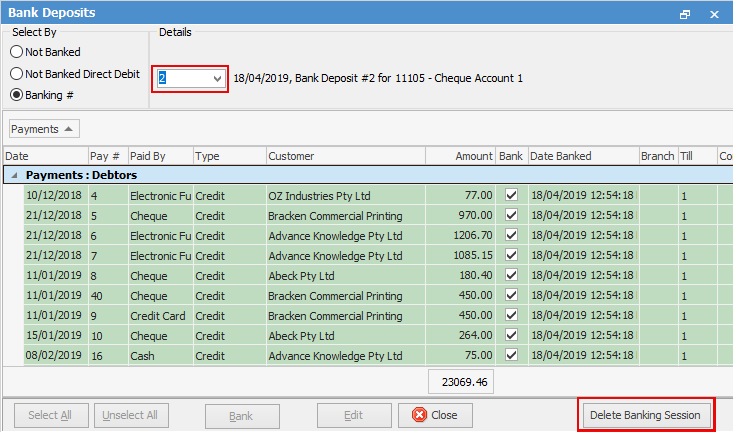Image resolution: width=733 pixels, height=432 pixels.
Task: Click the Branch column header
Action: tap(658, 156)
